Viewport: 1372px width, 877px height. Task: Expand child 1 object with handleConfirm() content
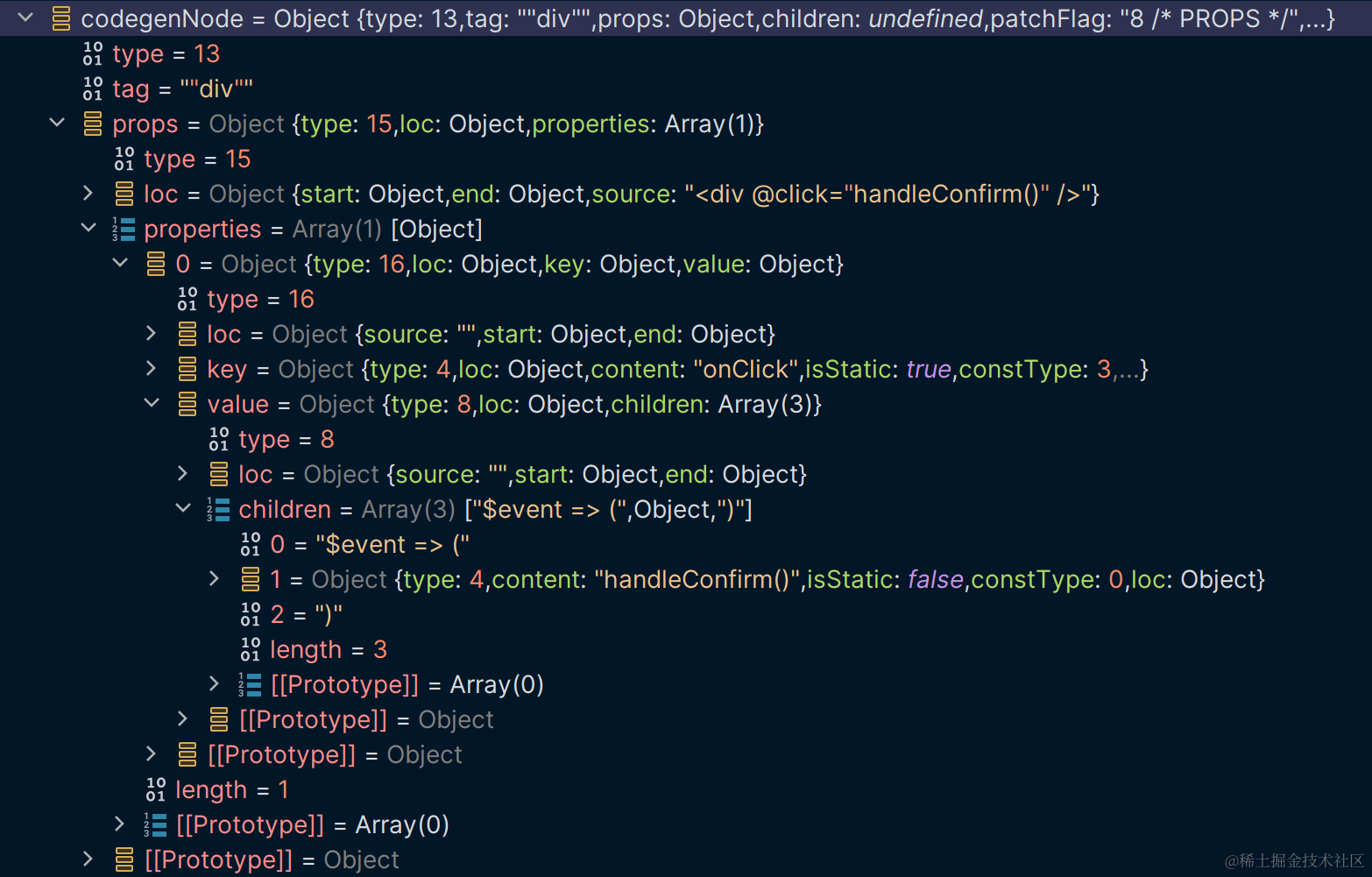click(x=214, y=578)
